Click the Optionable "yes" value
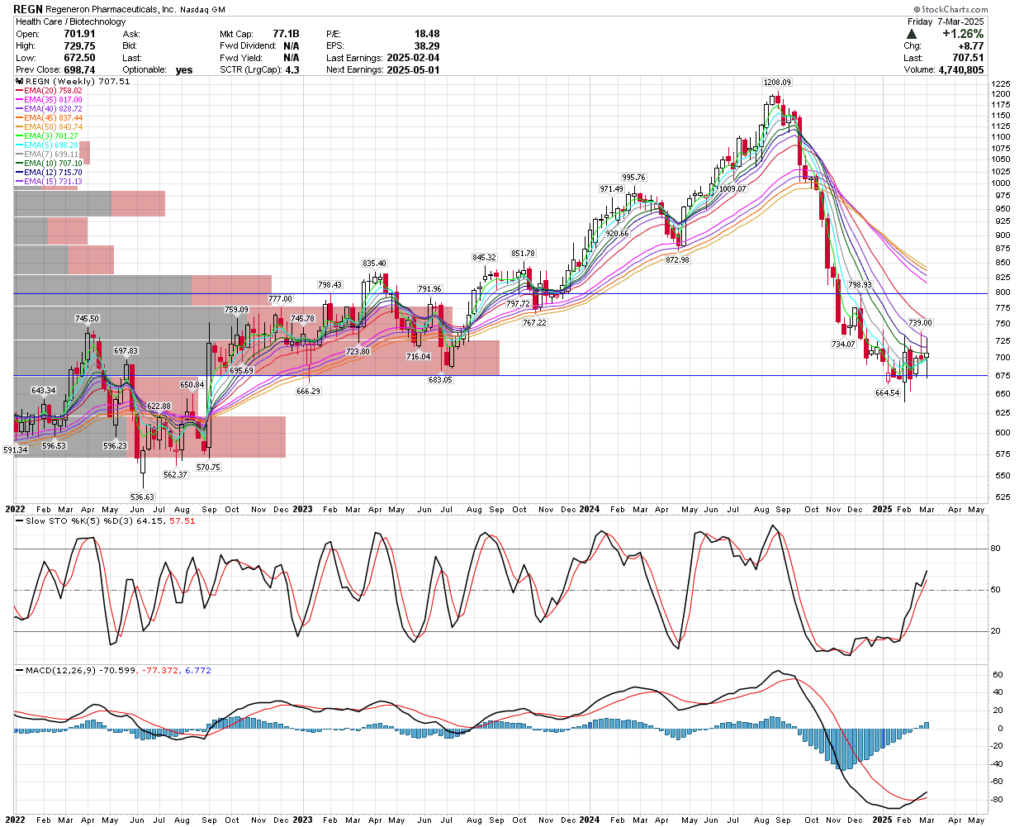 point(181,69)
